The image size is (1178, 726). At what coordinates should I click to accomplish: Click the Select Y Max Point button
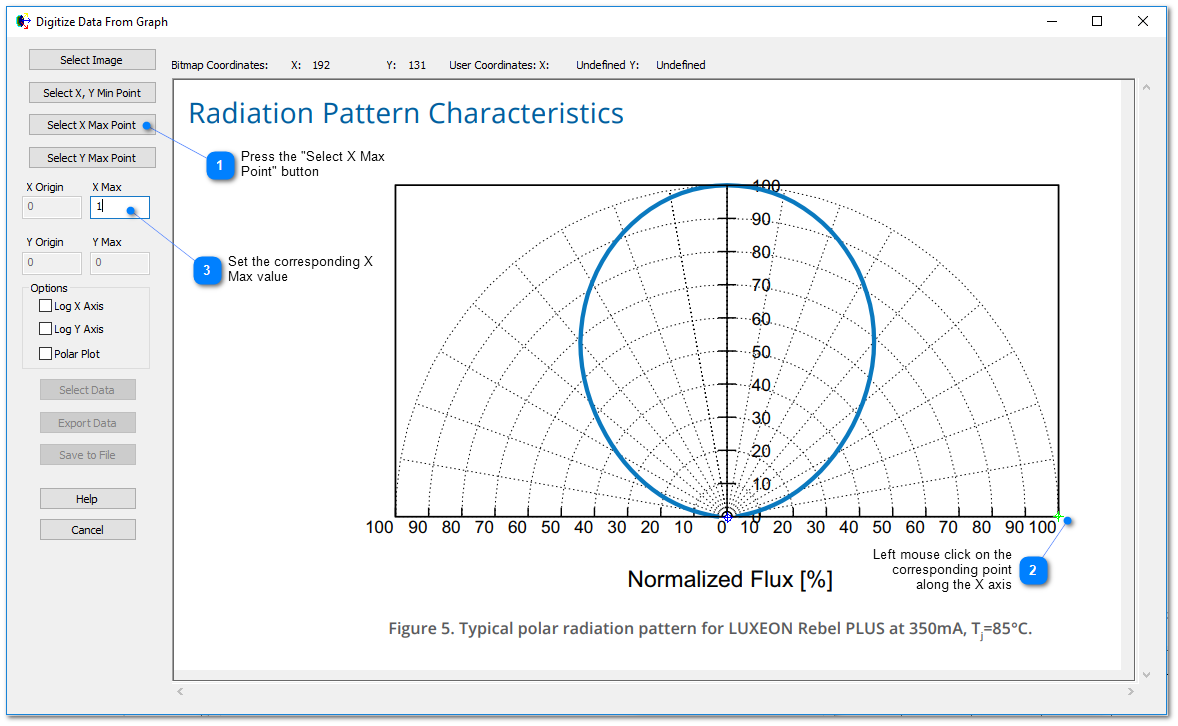coord(92,158)
